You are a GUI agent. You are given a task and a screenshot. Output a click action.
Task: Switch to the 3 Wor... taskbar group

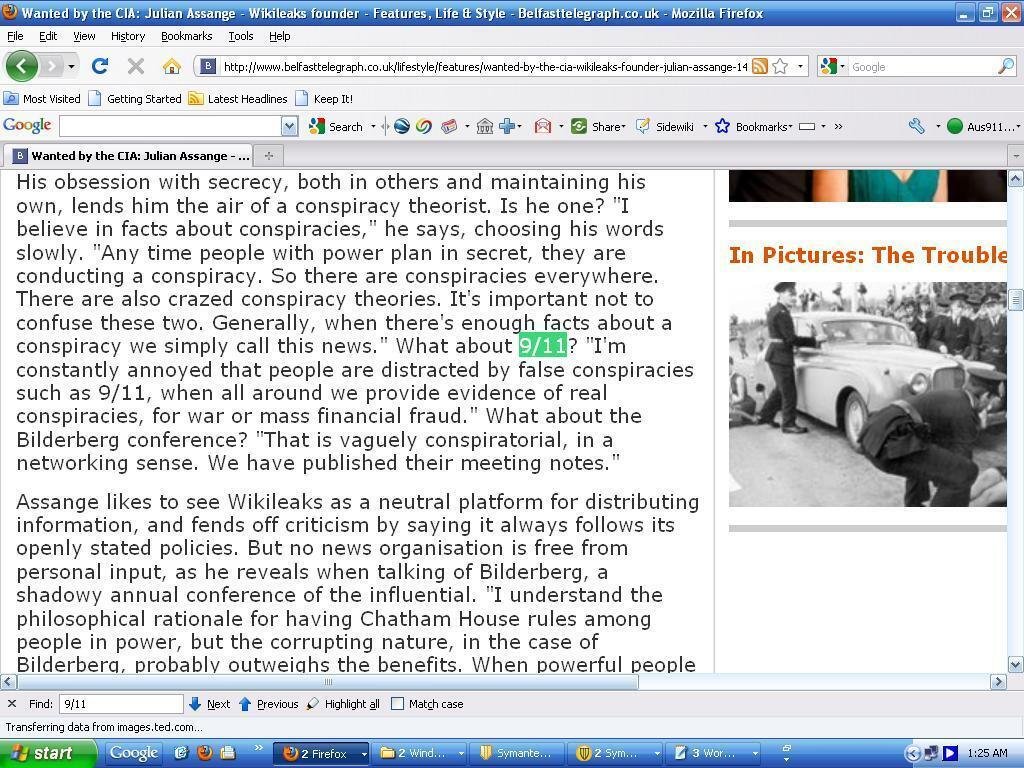[x=715, y=753]
